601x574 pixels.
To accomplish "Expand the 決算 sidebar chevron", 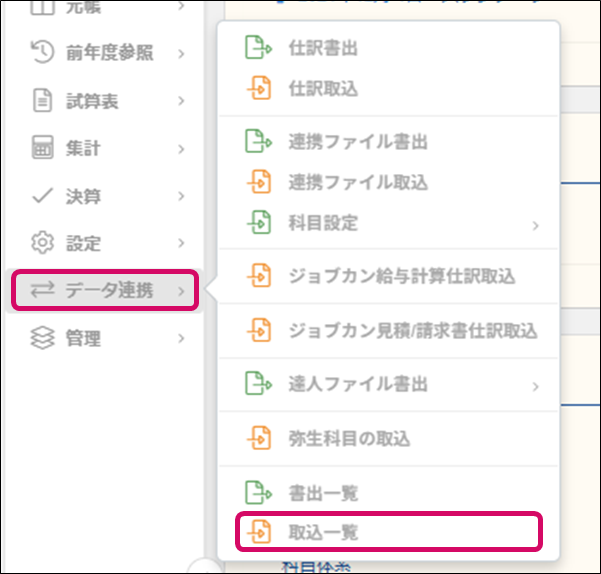I will 181,196.
